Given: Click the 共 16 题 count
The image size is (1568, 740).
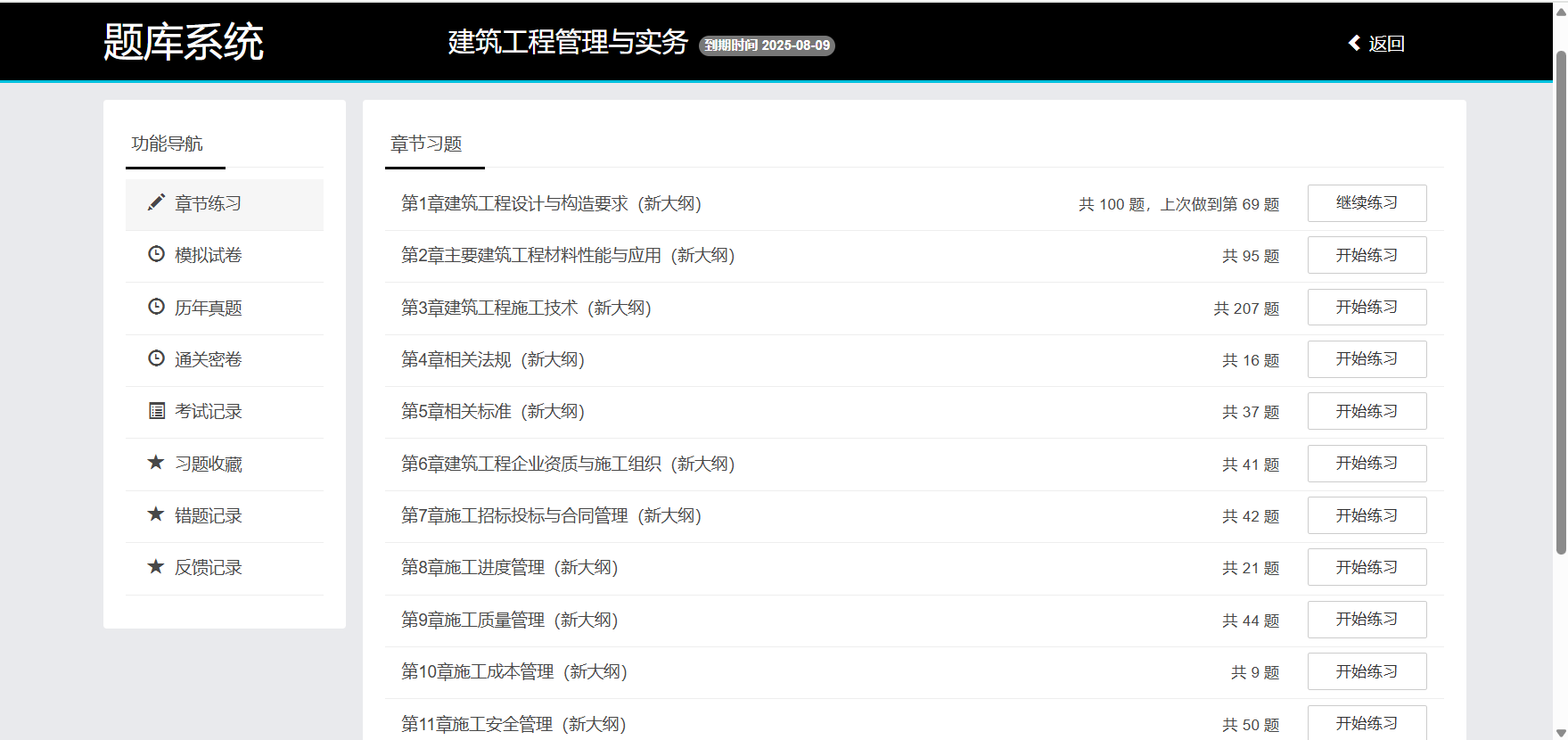Looking at the screenshot, I should tap(1251, 360).
